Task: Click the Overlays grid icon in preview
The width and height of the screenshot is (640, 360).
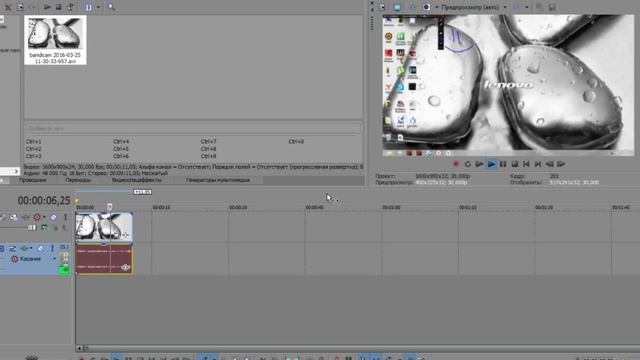Action: [516, 7]
